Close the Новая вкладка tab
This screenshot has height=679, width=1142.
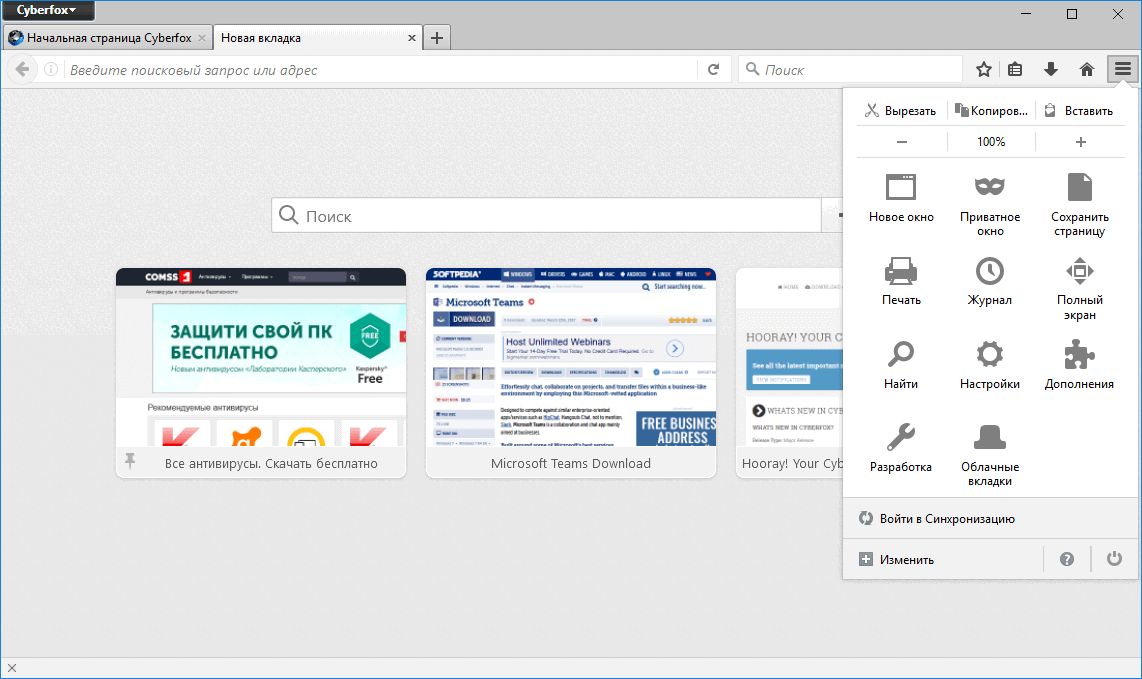pos(411,38)
